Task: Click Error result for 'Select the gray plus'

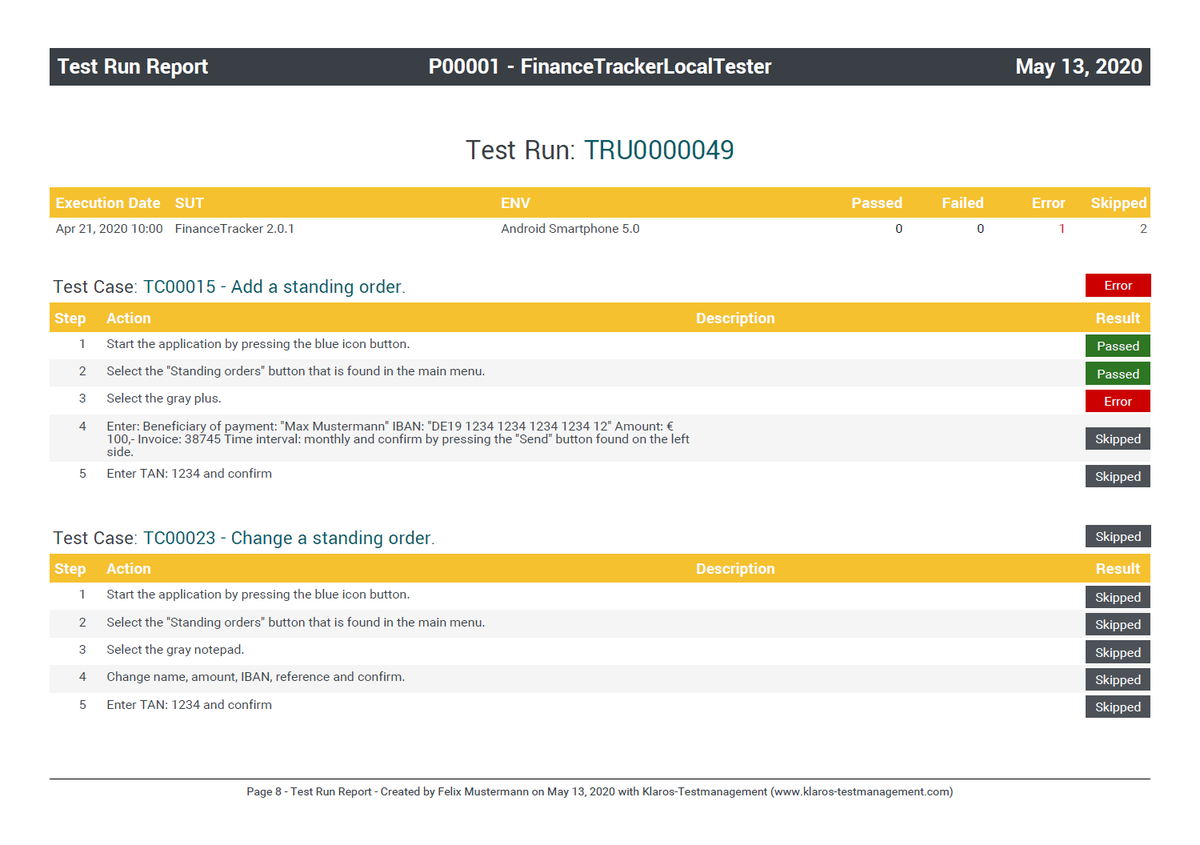Action: point(1118,401)
